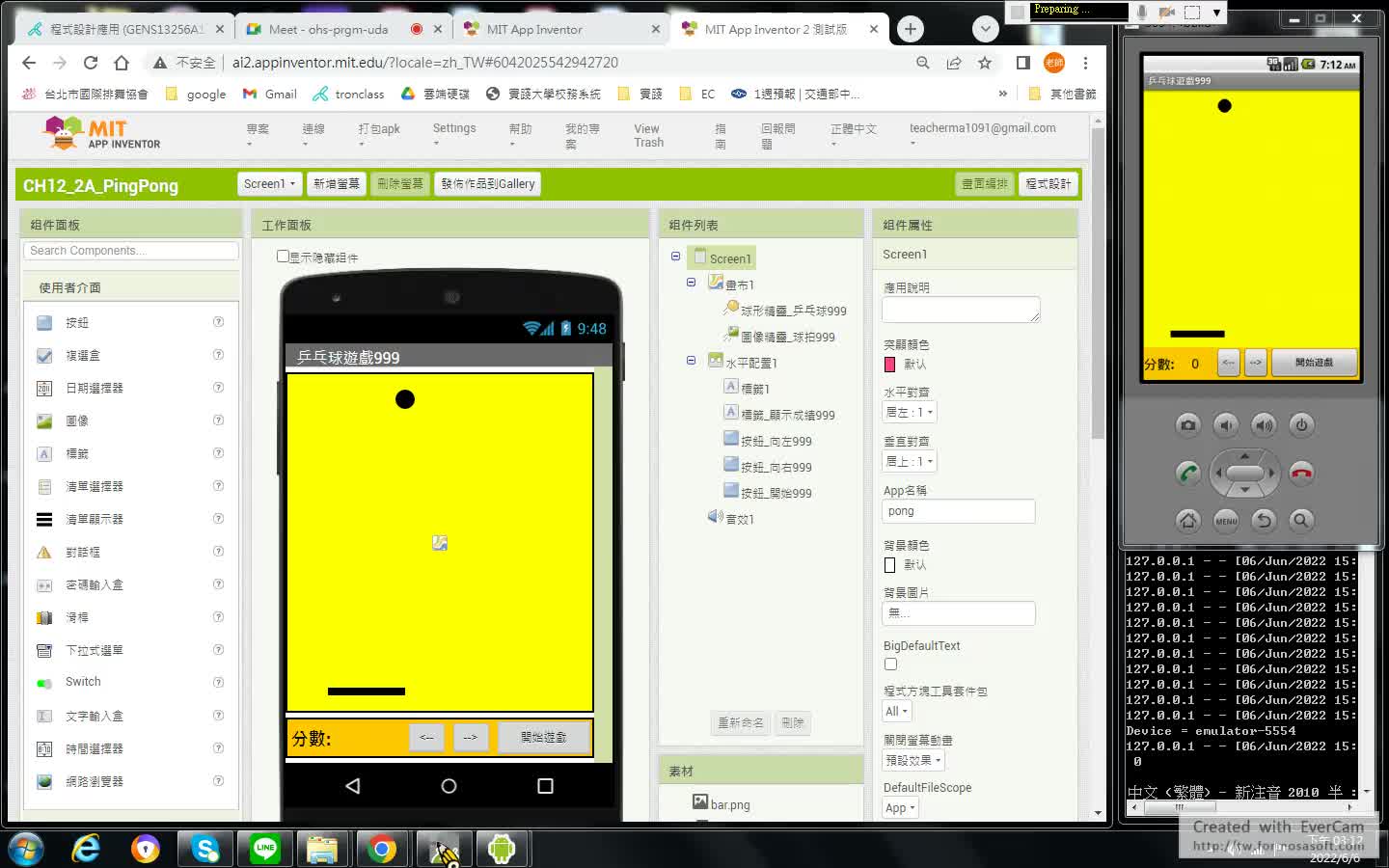The width and height of the screenshot is (1389, 868).
Task: Open help icon next to Switch component
Action: tap(218, 682)
